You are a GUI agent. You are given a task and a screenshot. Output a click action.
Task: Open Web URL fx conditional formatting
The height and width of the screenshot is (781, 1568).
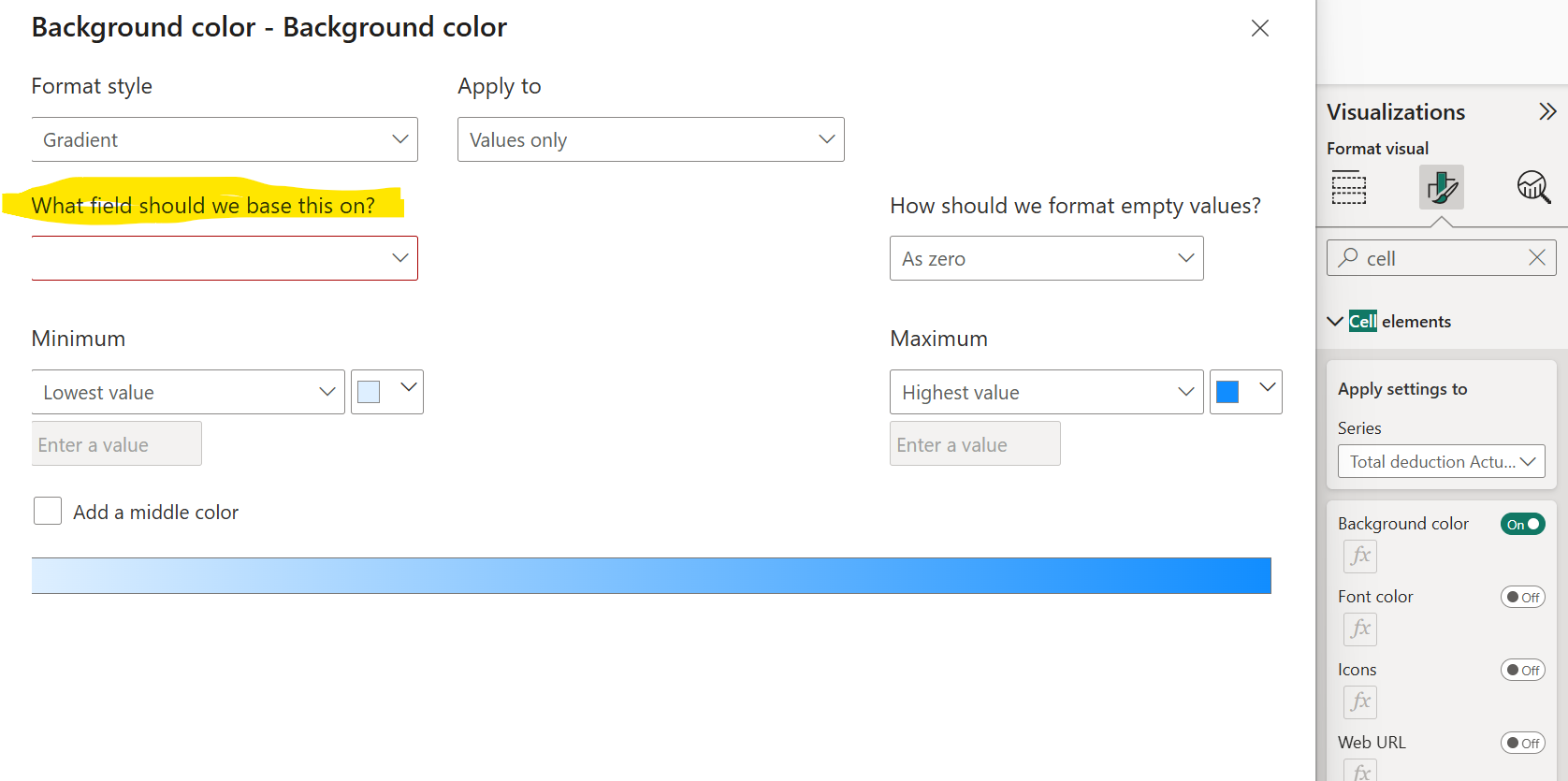[x=1360, y=771]
